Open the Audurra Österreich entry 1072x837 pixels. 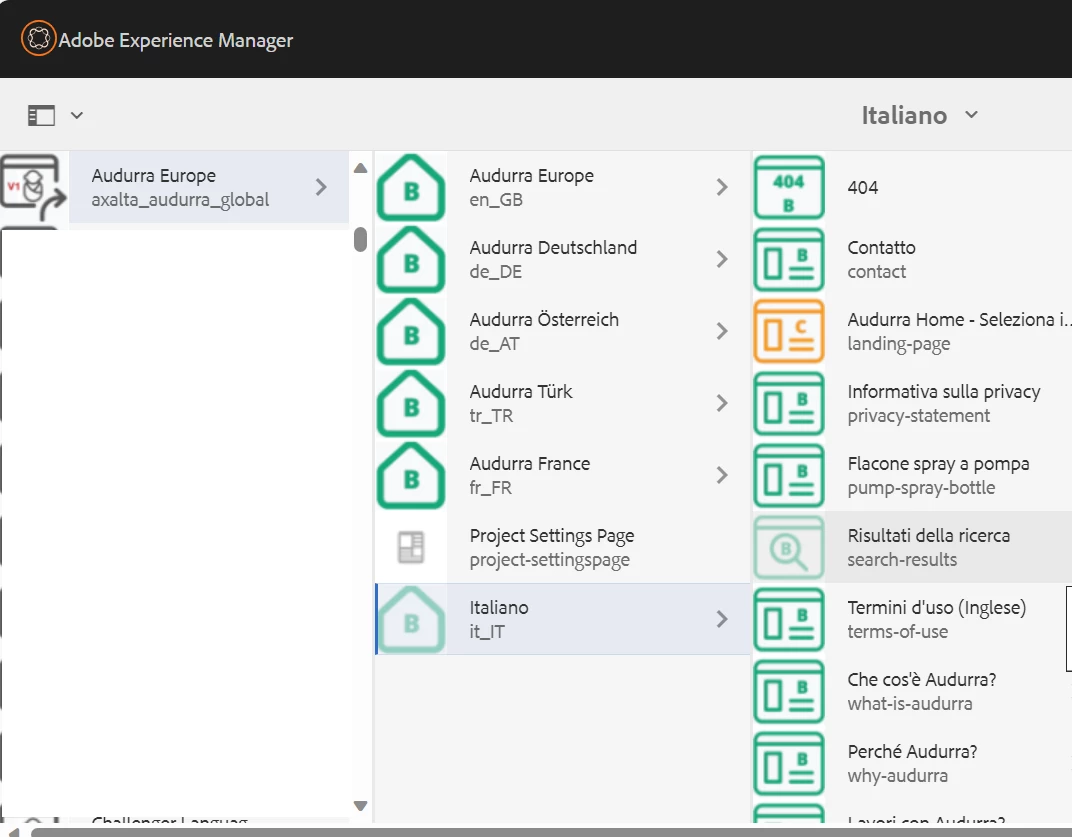(563, 331)
